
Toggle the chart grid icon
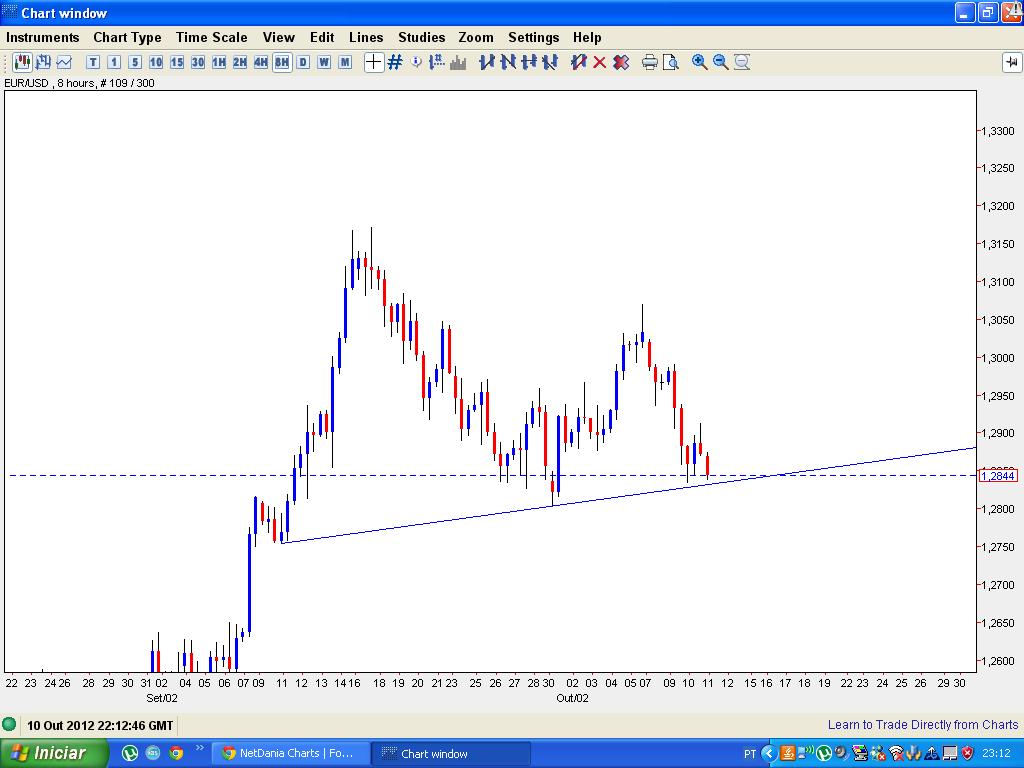(x=394, y=62)
